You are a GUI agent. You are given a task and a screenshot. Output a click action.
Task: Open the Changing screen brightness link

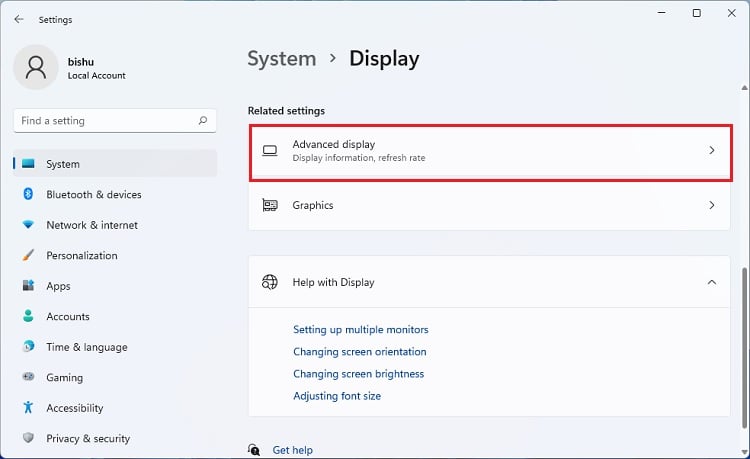click(358, 374)
